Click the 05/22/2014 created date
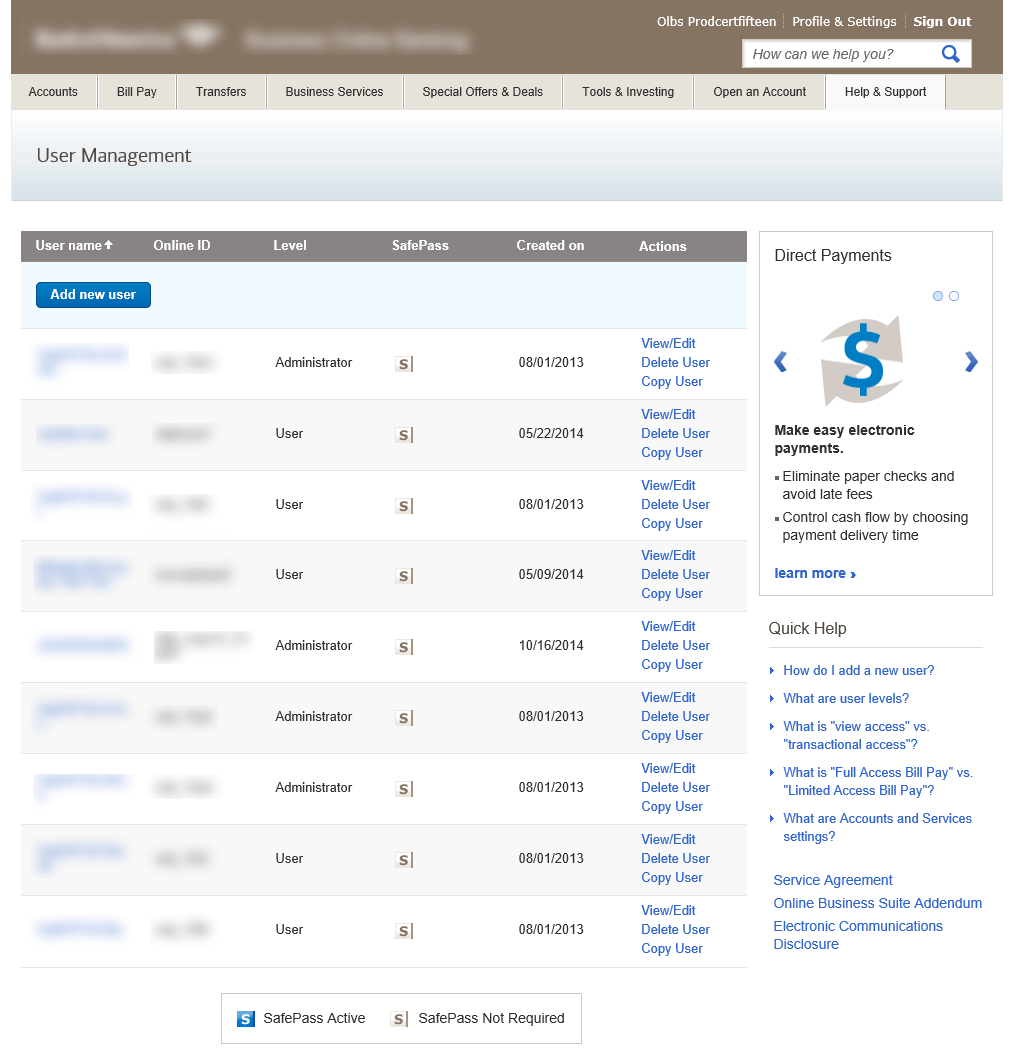Screen dimensions: 1009x1058 tap(551, 433)
